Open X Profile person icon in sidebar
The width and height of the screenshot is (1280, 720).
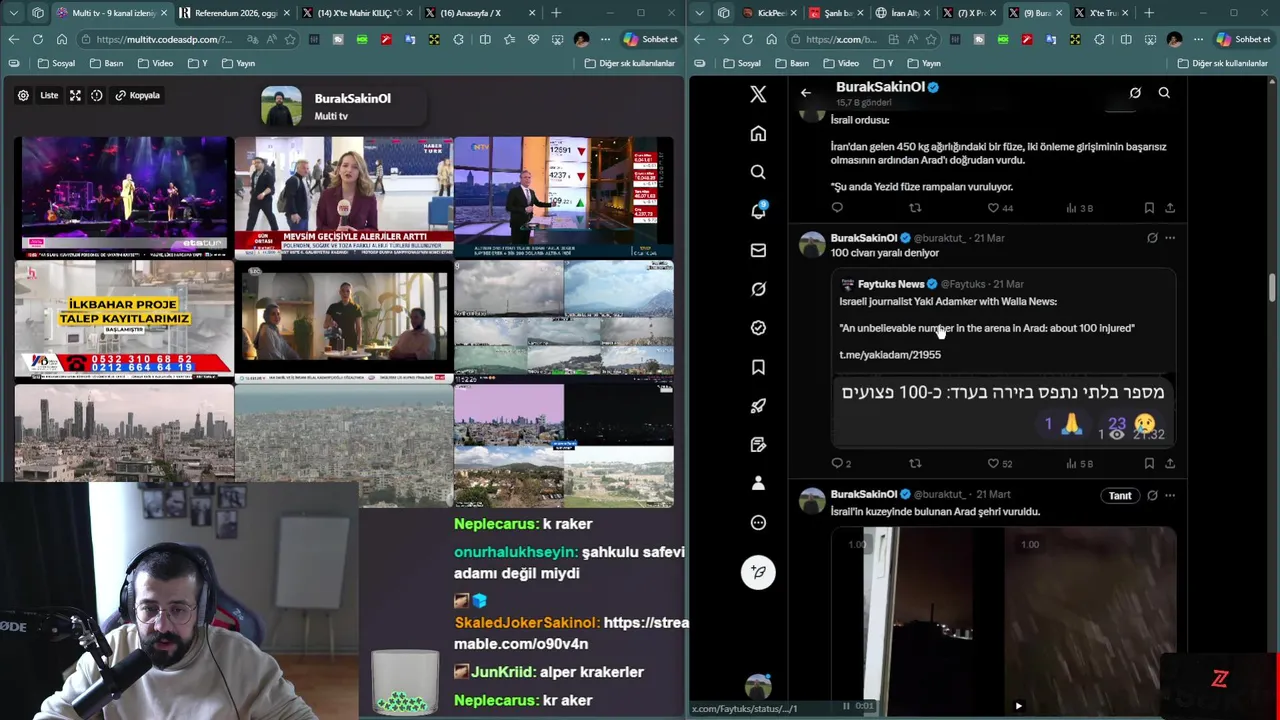(x=758, y=483)
